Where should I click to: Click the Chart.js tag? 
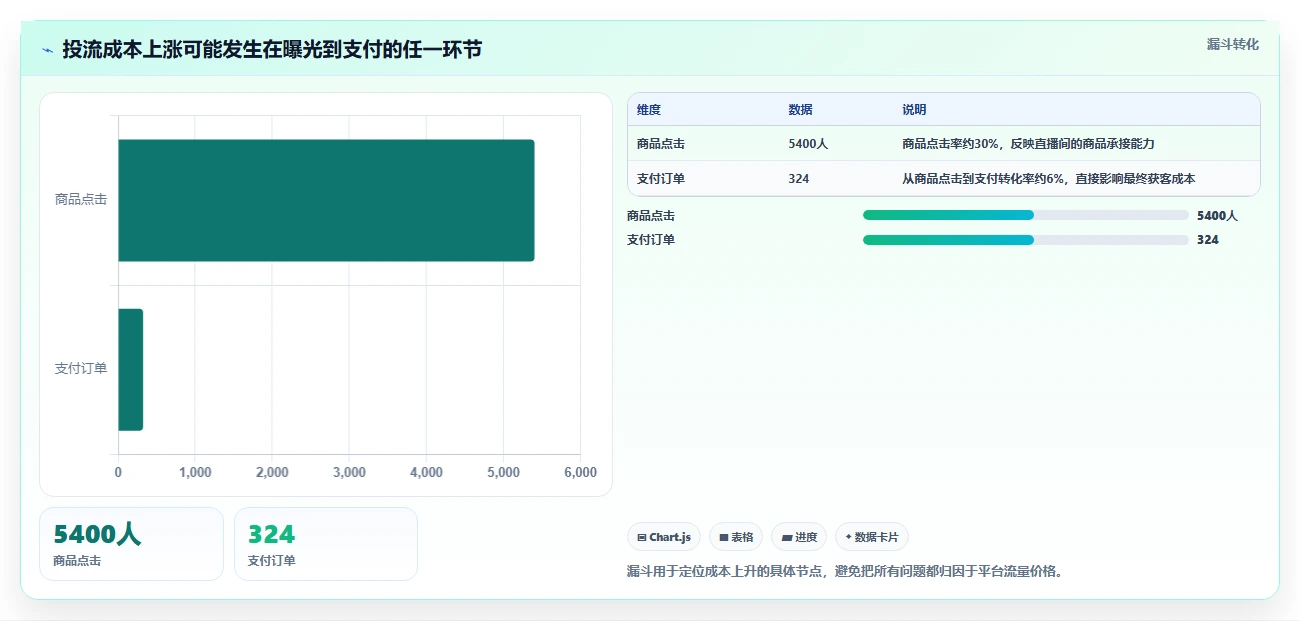point(664,537)
